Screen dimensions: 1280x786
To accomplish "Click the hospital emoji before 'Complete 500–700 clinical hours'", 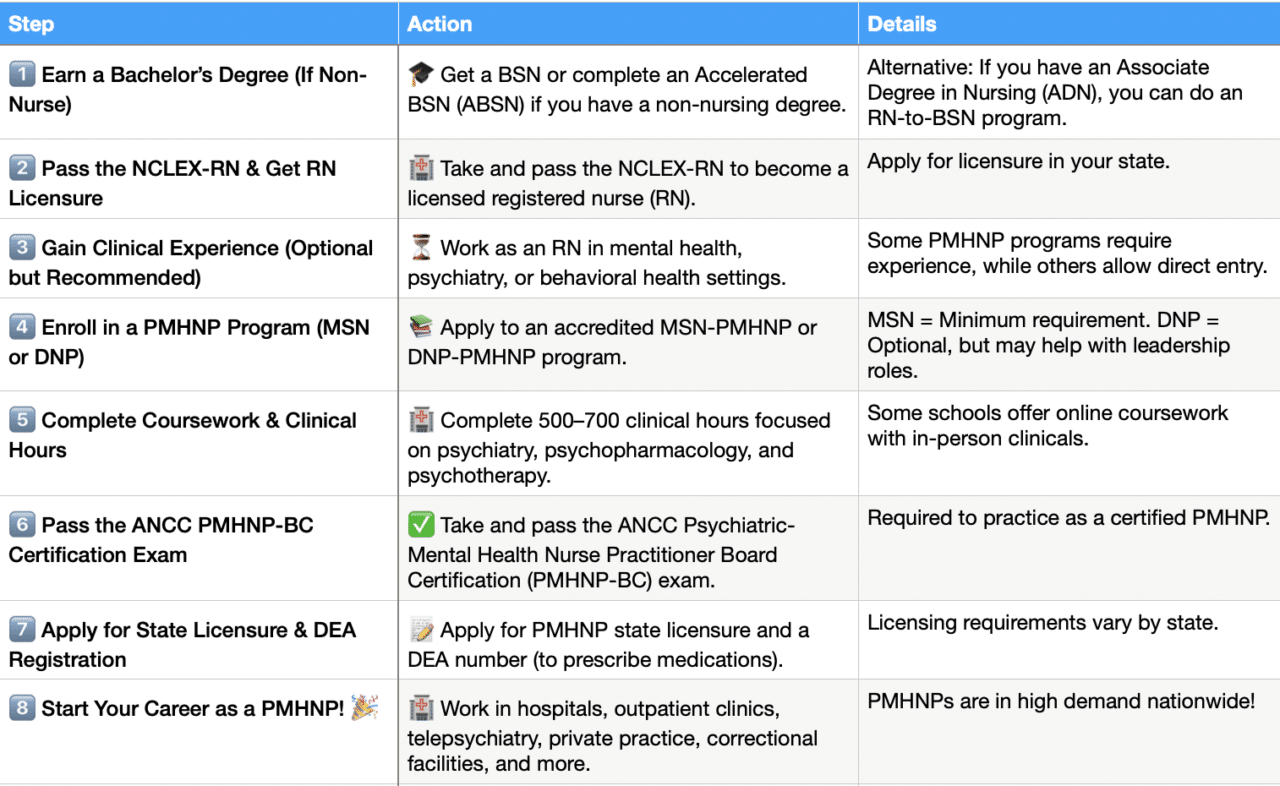I will [x=421, y=420].
